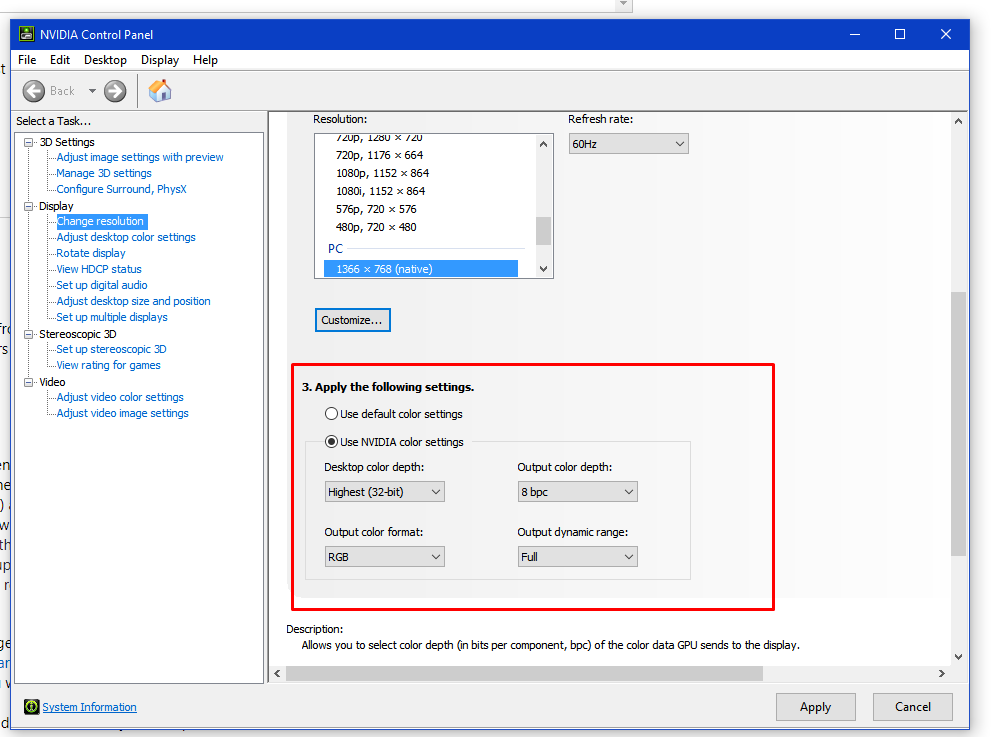Image resolution: width=1008 pixels, height=737 pixels.
Task: Open the File menu
Action: [27, 60]
